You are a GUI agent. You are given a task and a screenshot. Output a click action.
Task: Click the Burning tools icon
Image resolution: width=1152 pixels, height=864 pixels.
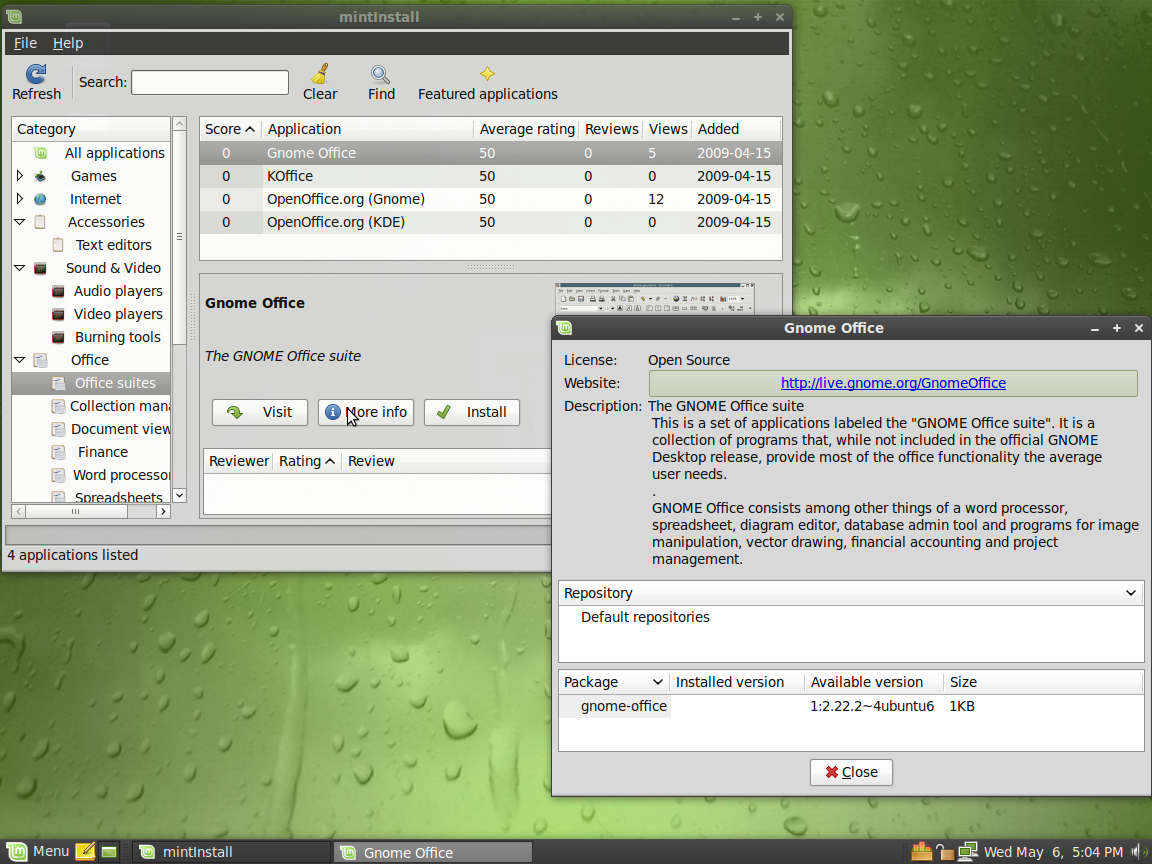pos(58,337)
